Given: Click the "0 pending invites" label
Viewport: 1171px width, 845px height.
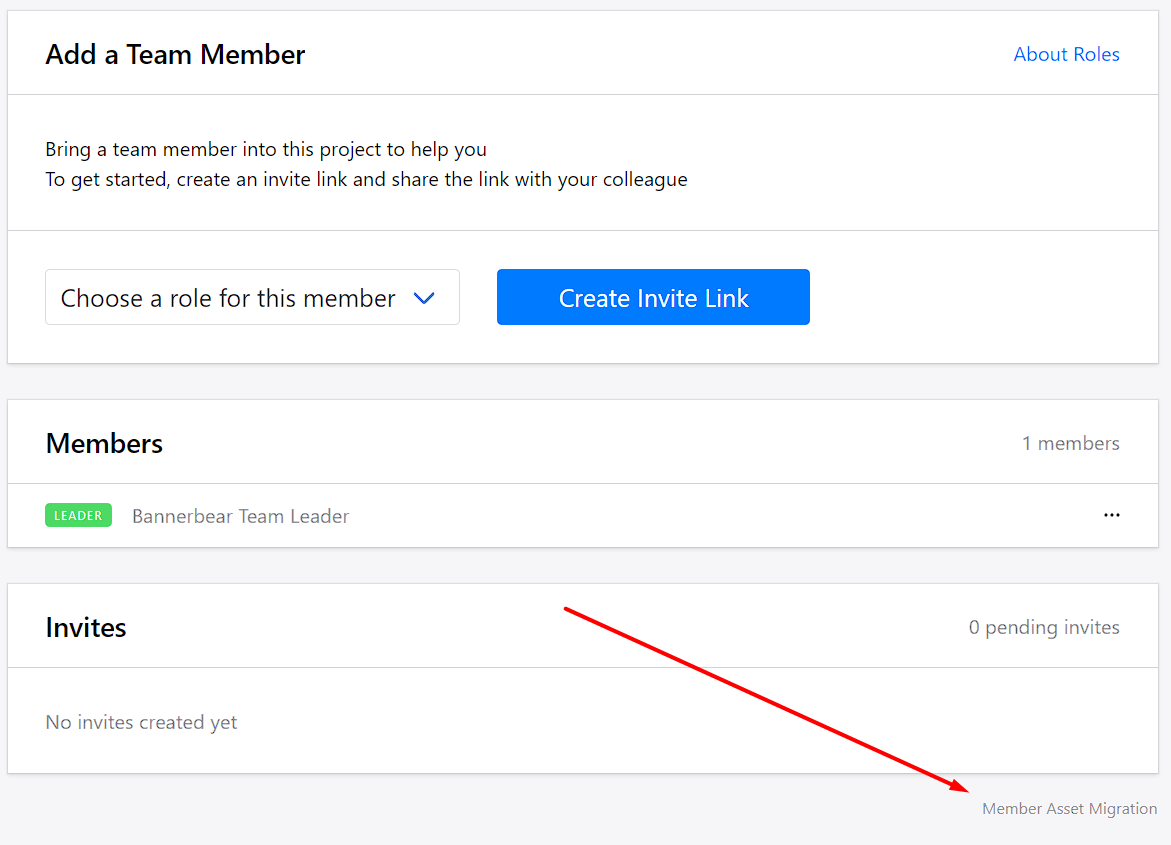Looking at the screenshot, I should tap(1043, 628).
